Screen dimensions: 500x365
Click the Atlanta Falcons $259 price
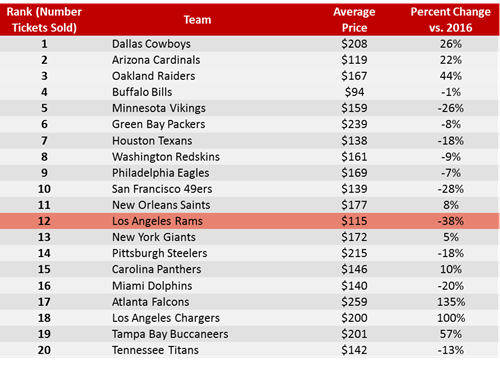click(x=354, y=302)
